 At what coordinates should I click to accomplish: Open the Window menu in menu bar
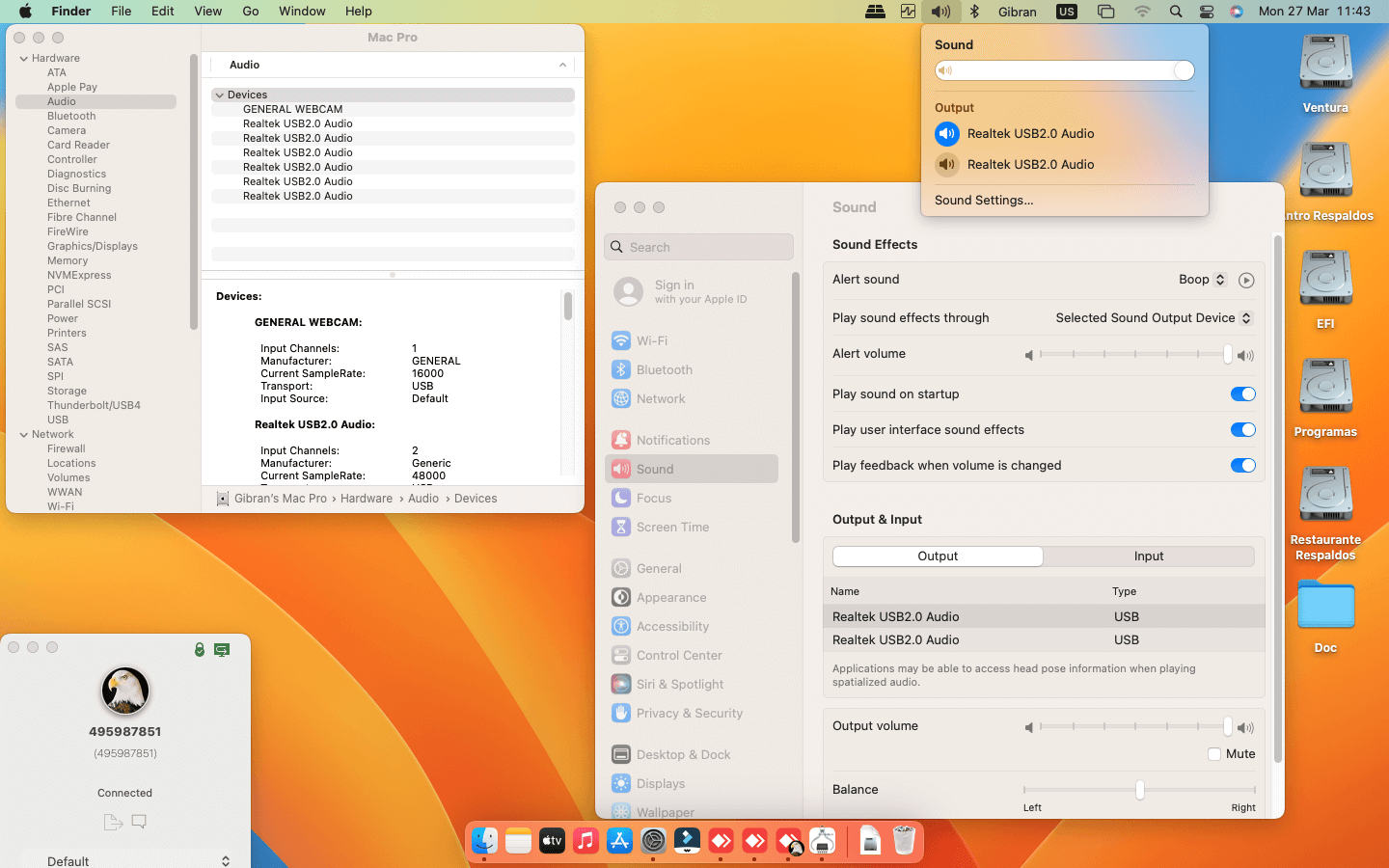click(302, 12)
